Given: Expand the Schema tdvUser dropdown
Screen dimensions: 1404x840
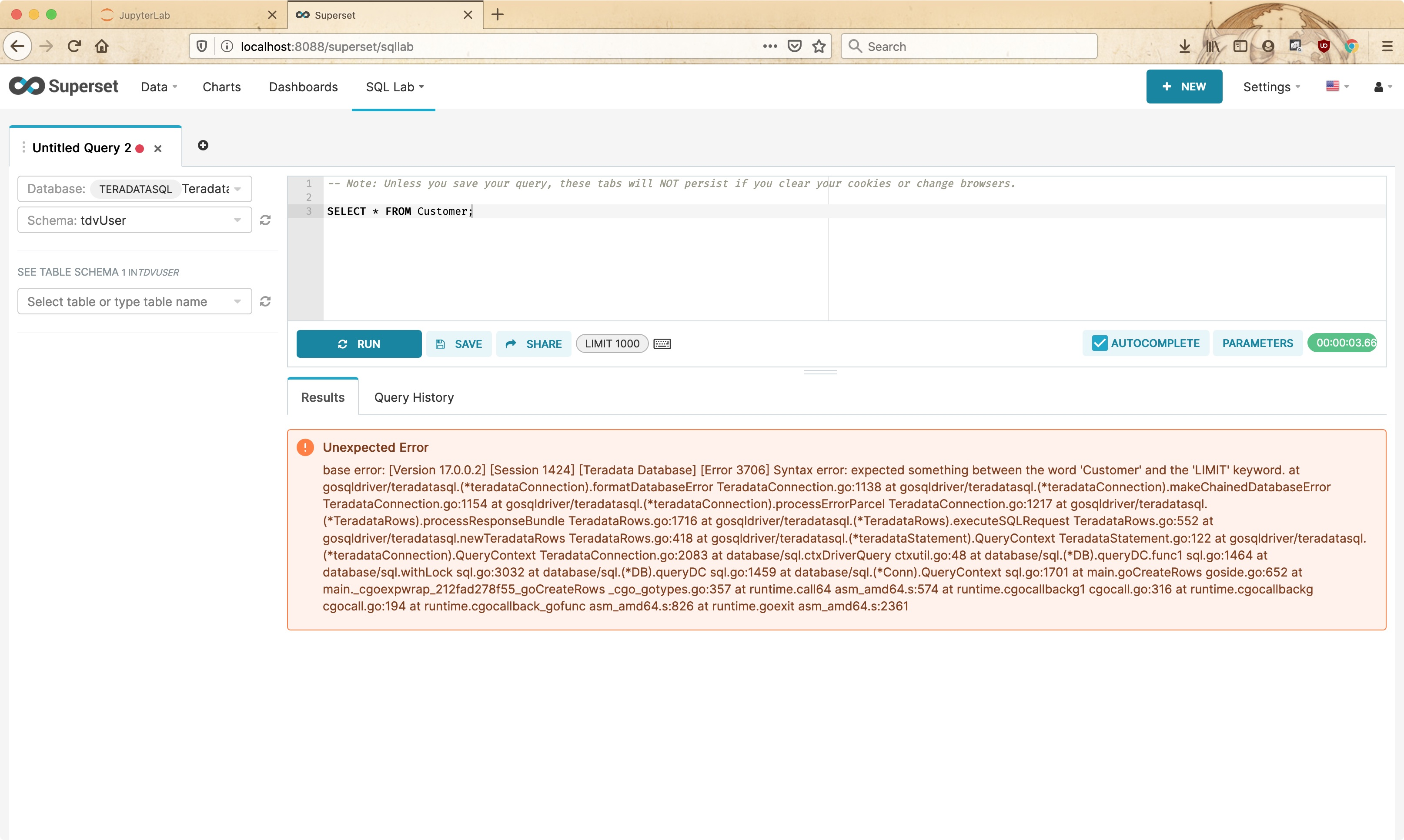Looking at the screenshot, I should tap(135, 220).
